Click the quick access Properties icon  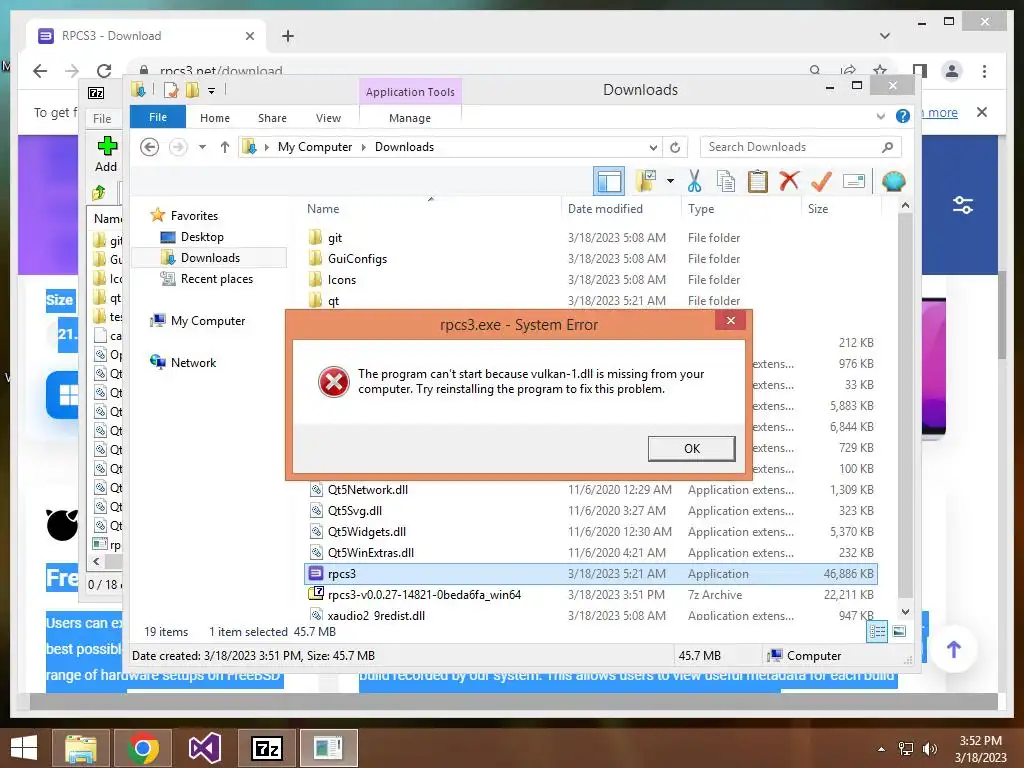pyautogui.click(x=171, y=90)
